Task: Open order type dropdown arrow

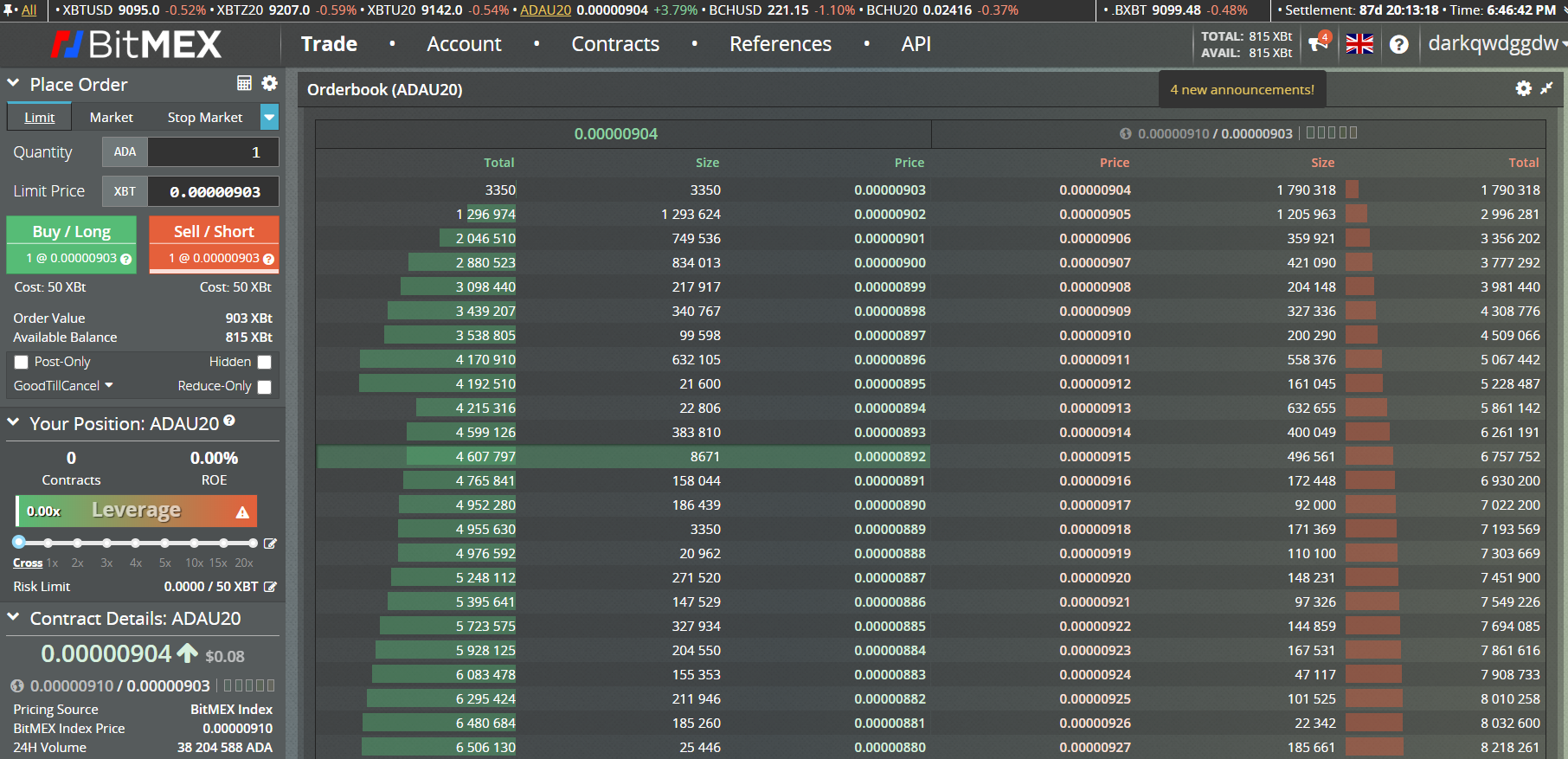Action: pos(270,117)
